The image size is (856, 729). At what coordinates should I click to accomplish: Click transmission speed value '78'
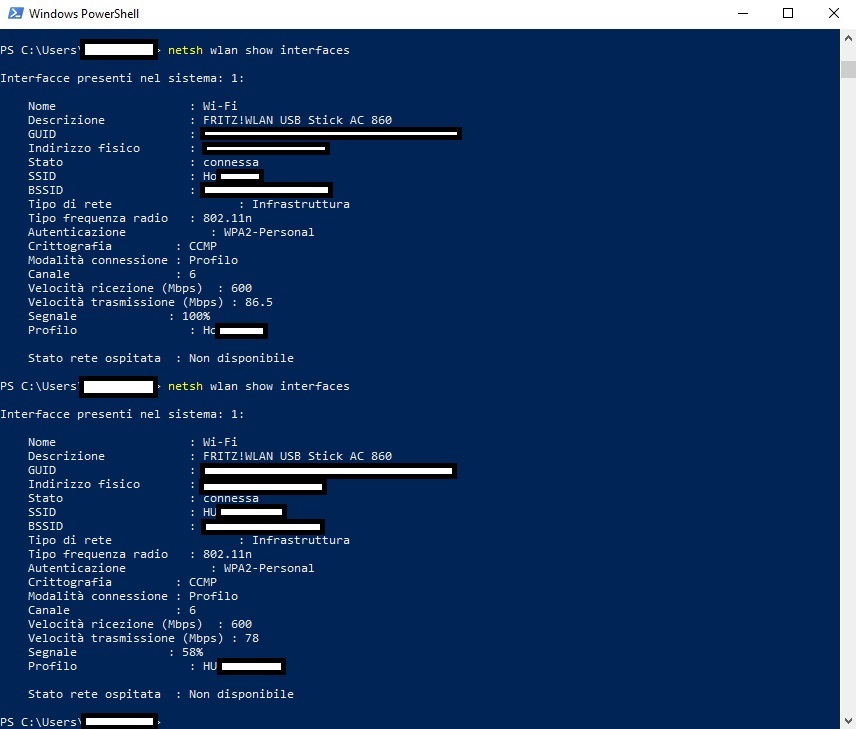pos(252,638)
